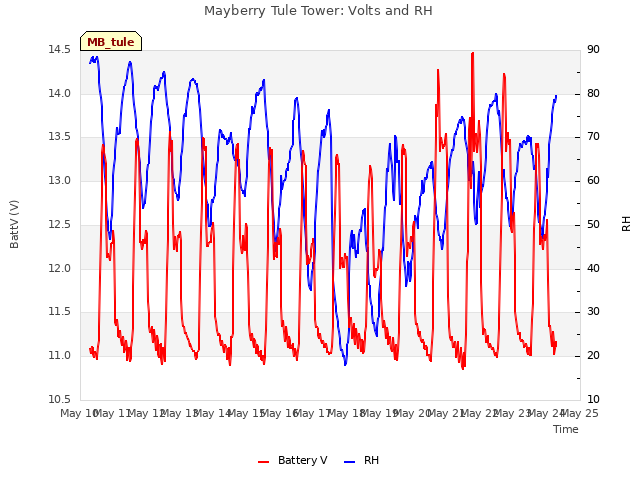Image resolution: width=640 pixels, height=480 pixels.
Task: Click the 10.5 tick label on left axis
Action: click(x=59, y=399)
